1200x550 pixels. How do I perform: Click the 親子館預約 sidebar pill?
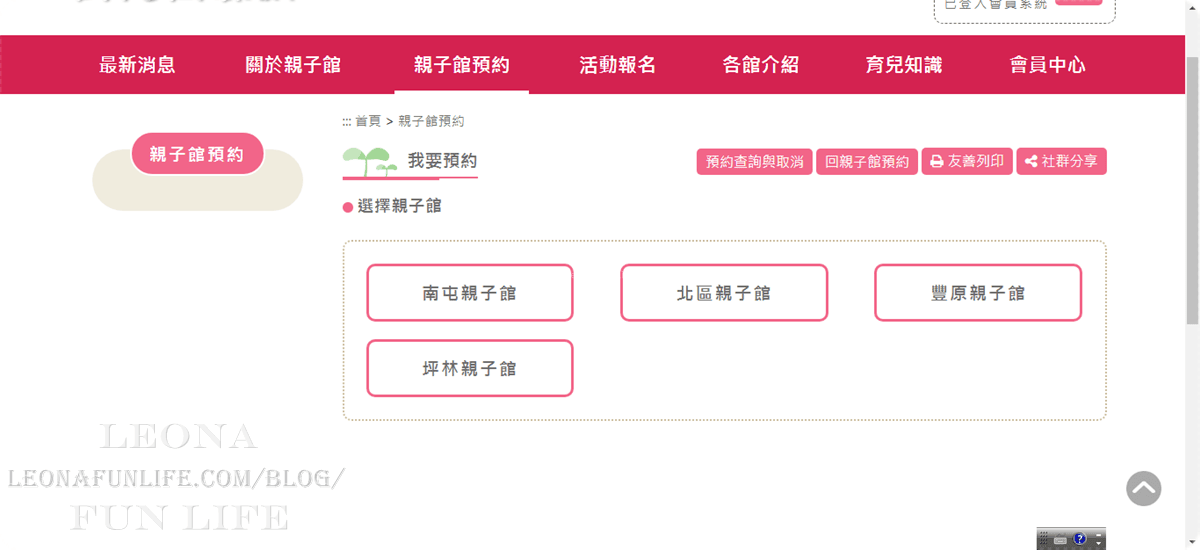coord(197,154)
